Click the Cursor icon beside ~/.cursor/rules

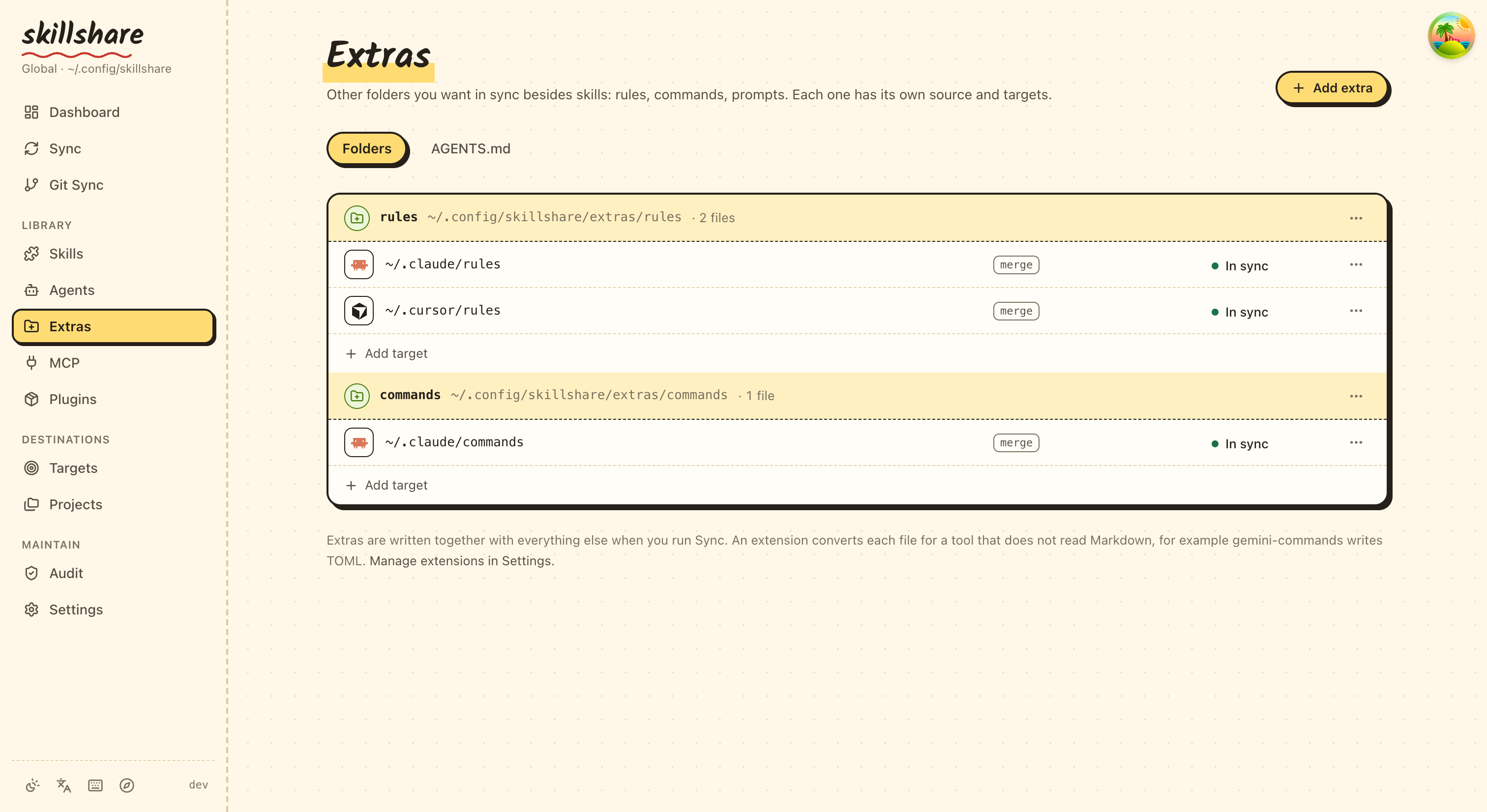pos(359,311)
